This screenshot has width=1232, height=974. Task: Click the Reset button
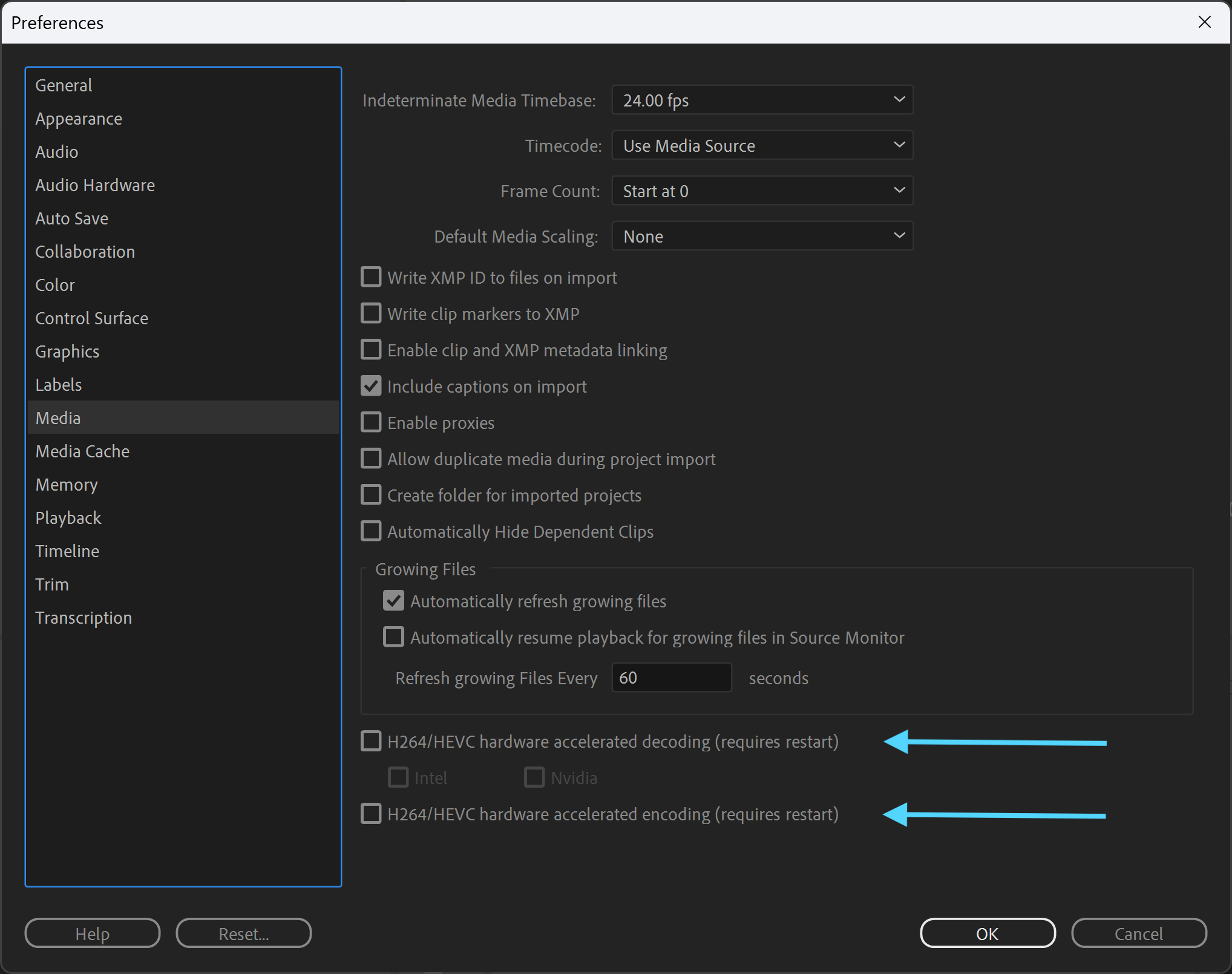[243, 933]
